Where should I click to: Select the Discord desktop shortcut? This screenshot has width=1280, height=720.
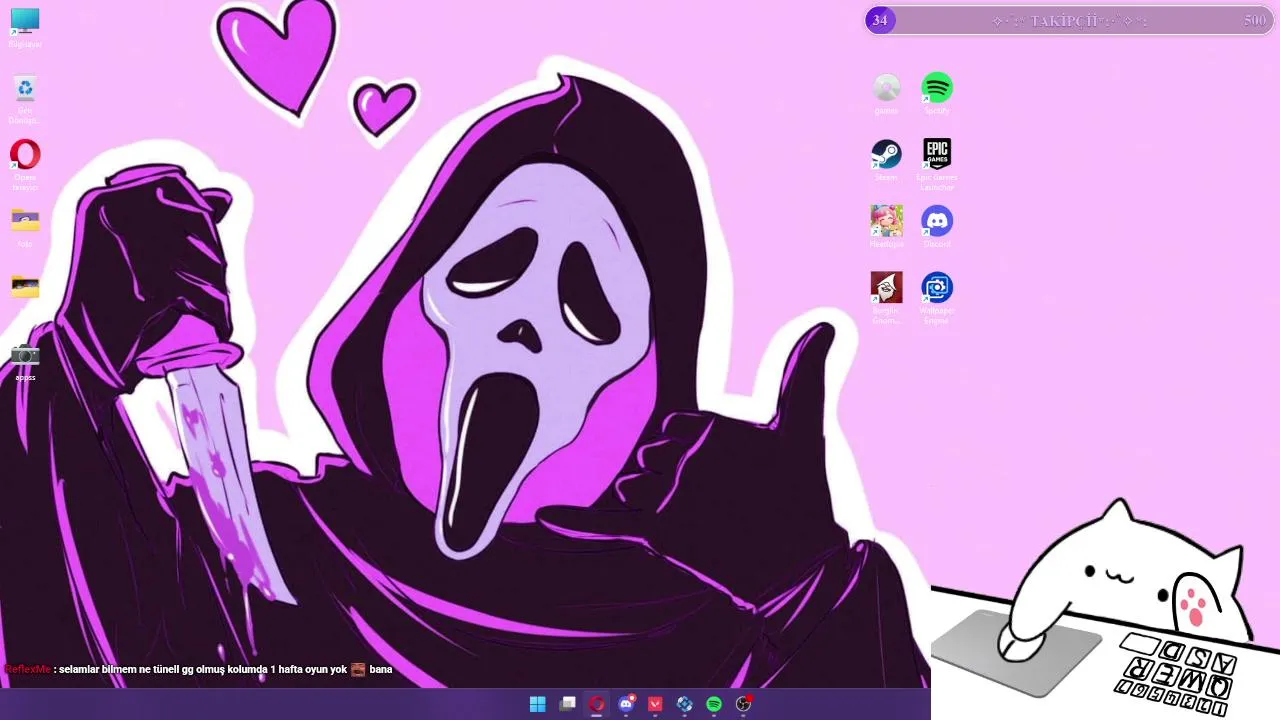937,226
